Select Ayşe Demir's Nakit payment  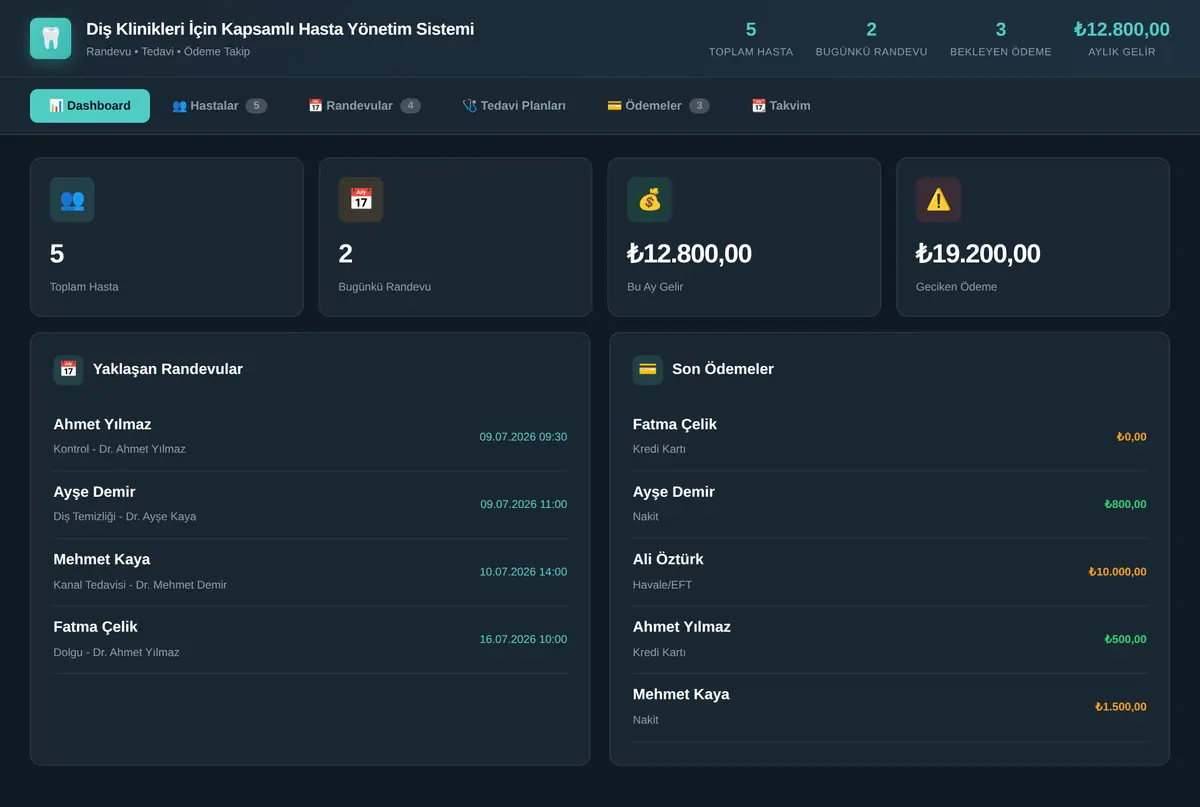[x=890, y=504]
